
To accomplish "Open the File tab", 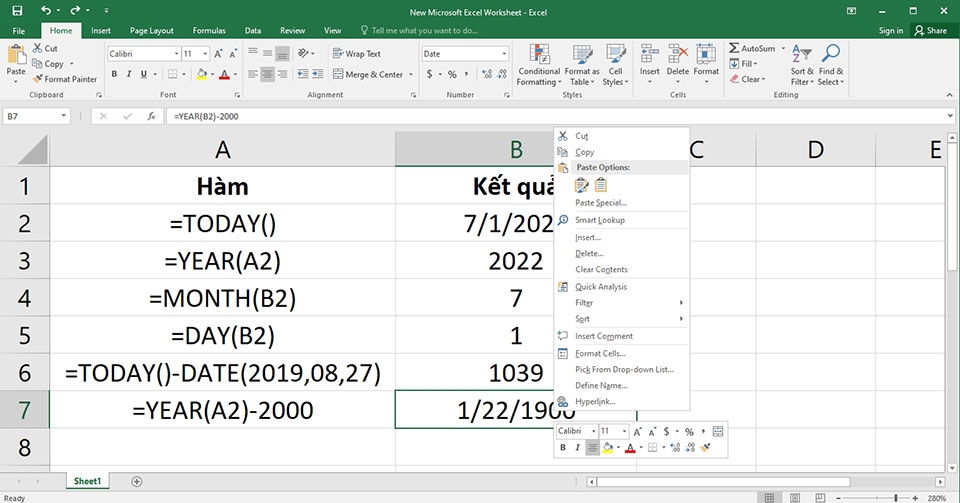I will [19, 31].
